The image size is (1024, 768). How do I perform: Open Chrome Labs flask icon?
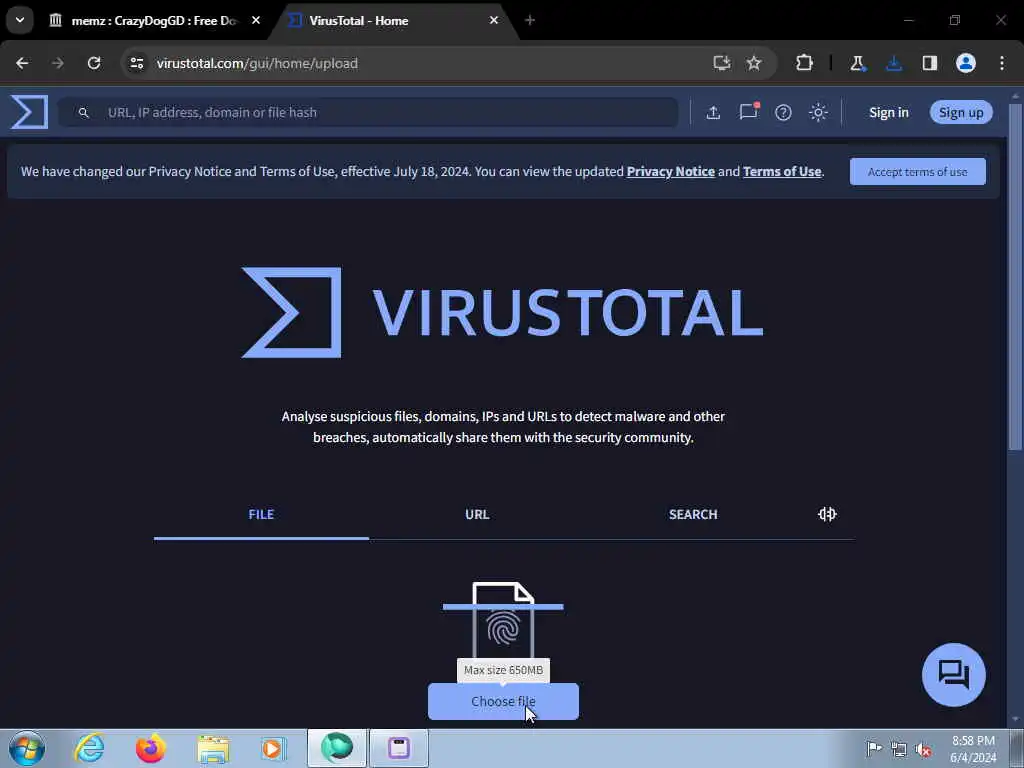point(857,63)
